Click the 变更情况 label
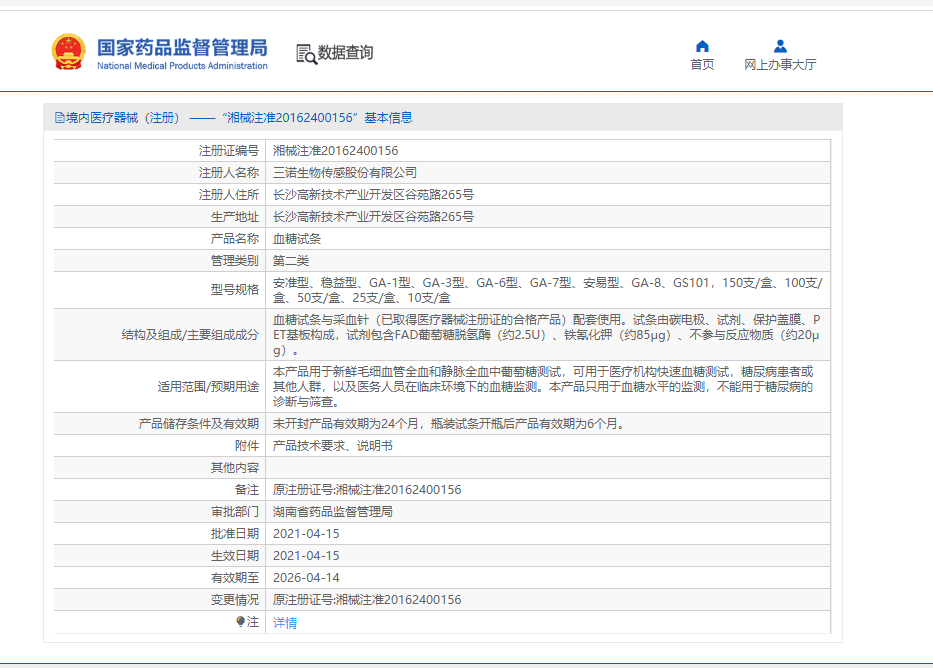The image size is (933, 668). [234, 600]
